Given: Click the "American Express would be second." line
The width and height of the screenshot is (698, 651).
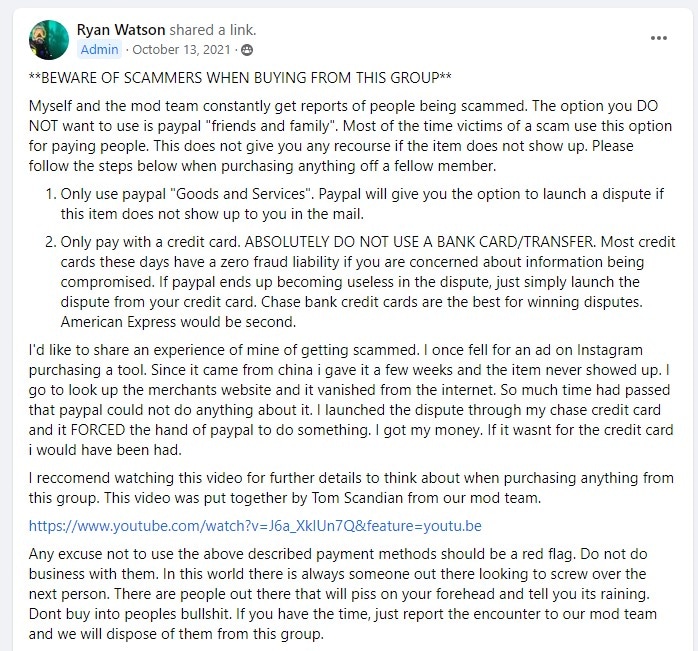Looking at the screenshot, I should (178, 322).
